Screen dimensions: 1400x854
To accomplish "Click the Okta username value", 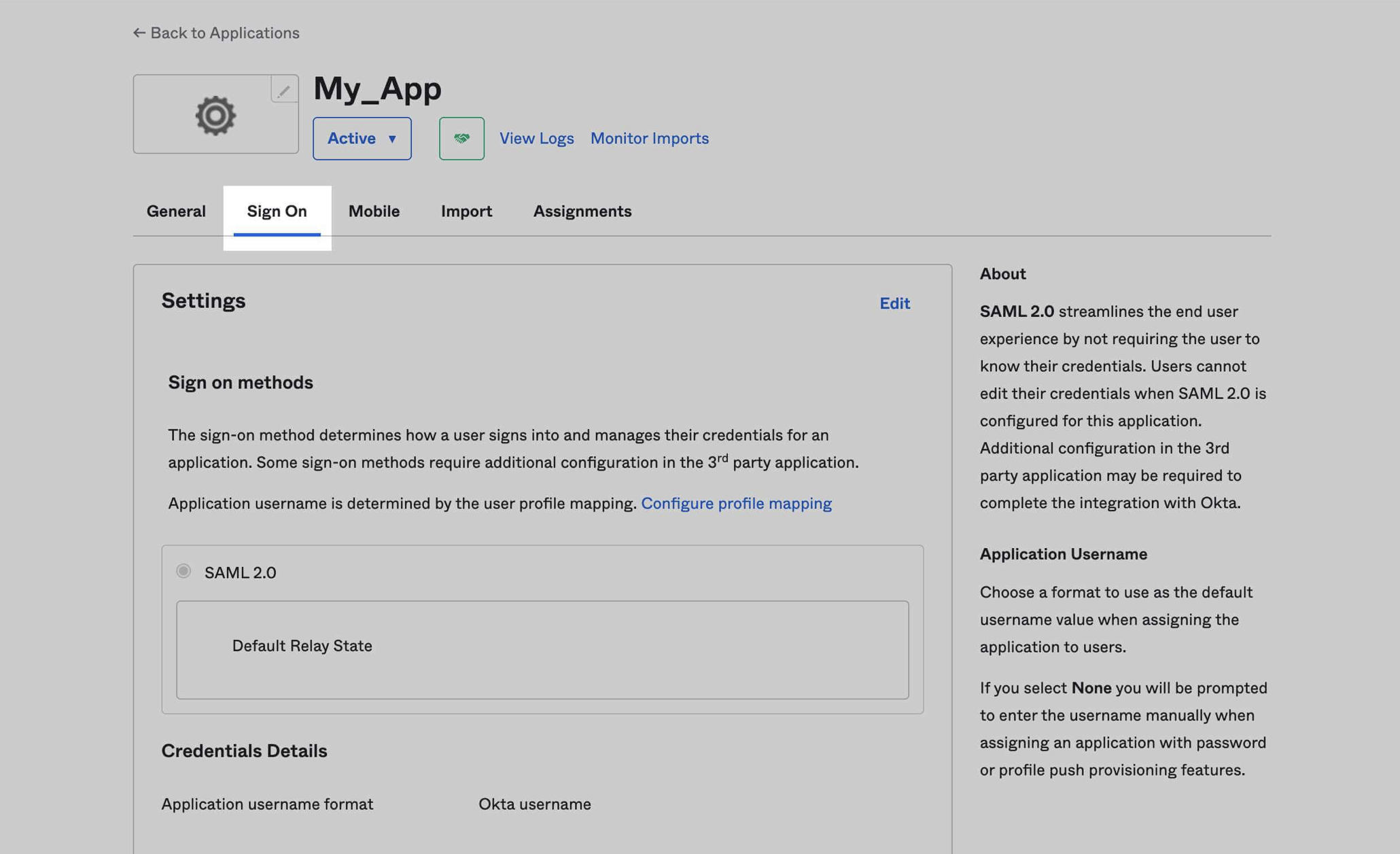I will pyautogui.click(x=535, y=804).
